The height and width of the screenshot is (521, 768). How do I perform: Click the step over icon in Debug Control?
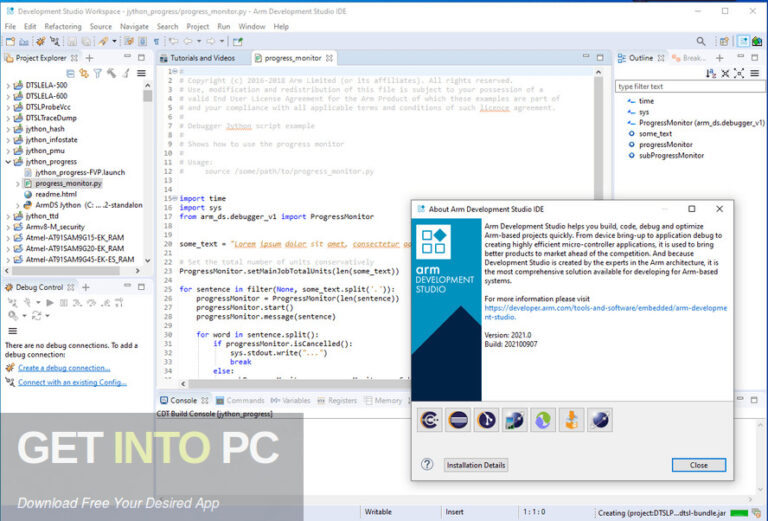pos(91,303)
